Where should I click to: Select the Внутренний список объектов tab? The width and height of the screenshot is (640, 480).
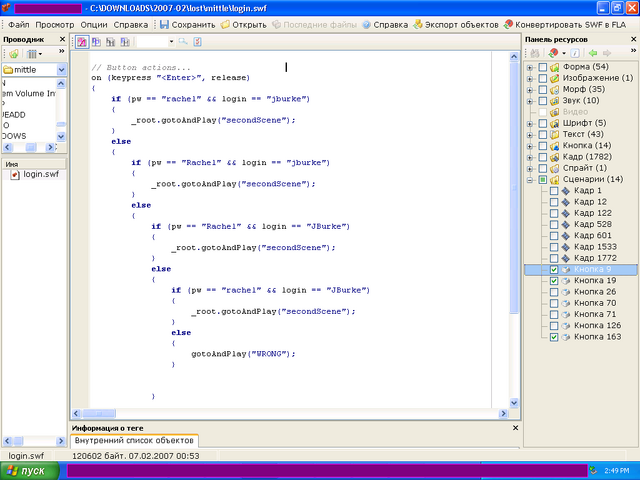coord(134,440)
